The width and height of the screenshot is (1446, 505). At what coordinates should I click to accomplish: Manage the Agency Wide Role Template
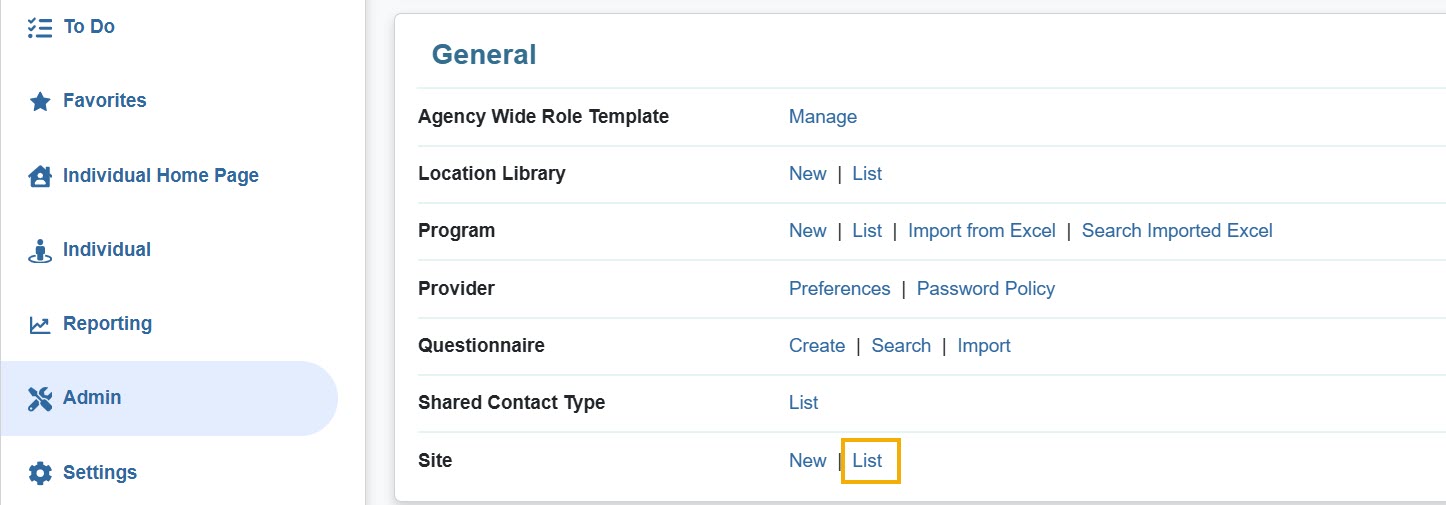pyautogui.click(x=822, y=117)
